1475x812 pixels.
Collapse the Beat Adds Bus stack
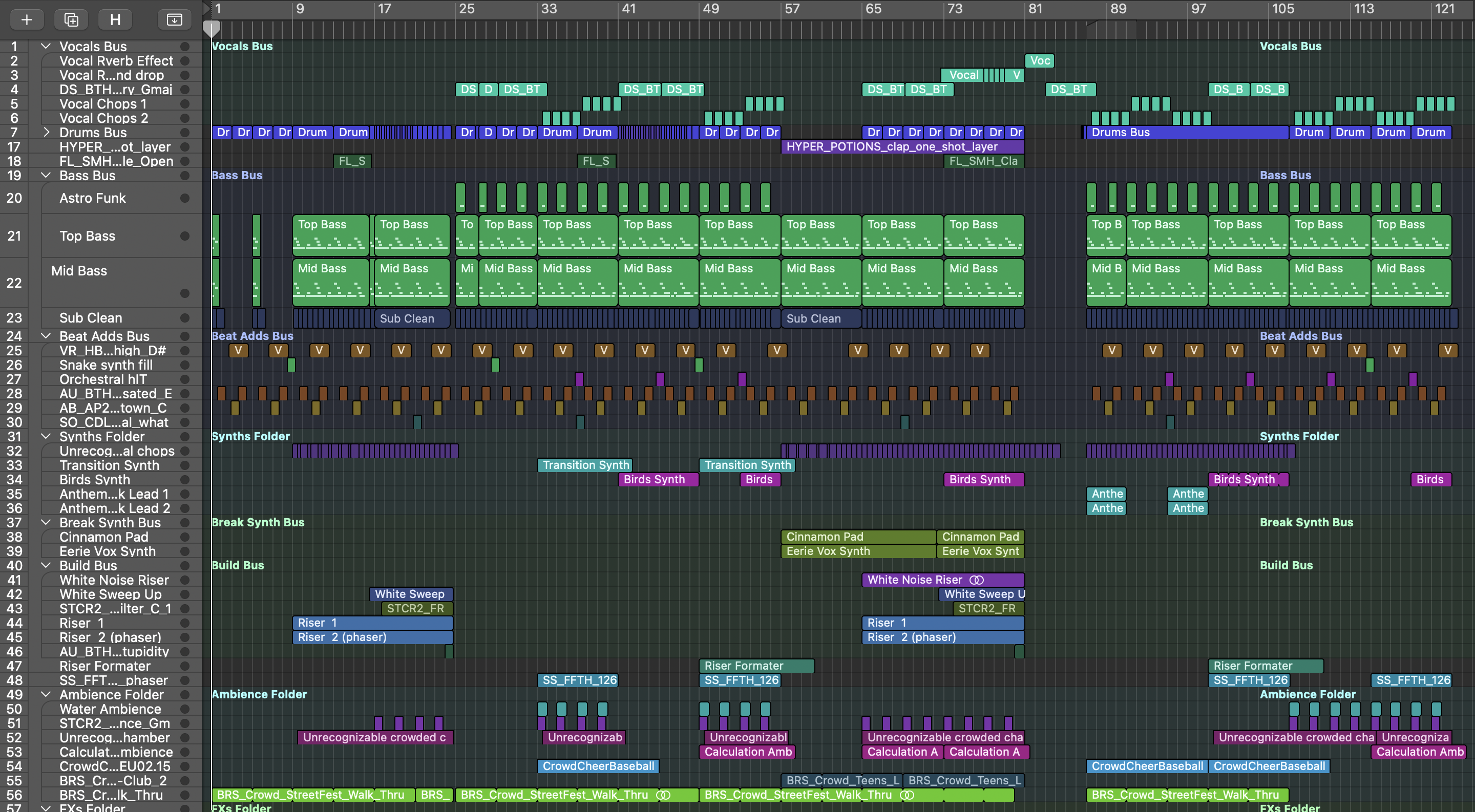pyautogui.click(x=47, y=336)
